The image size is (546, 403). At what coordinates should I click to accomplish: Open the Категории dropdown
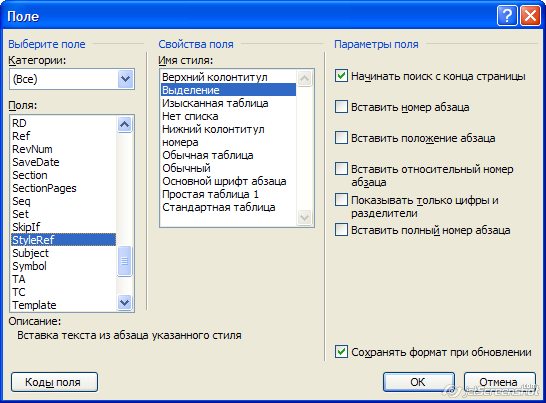(125, 79)
